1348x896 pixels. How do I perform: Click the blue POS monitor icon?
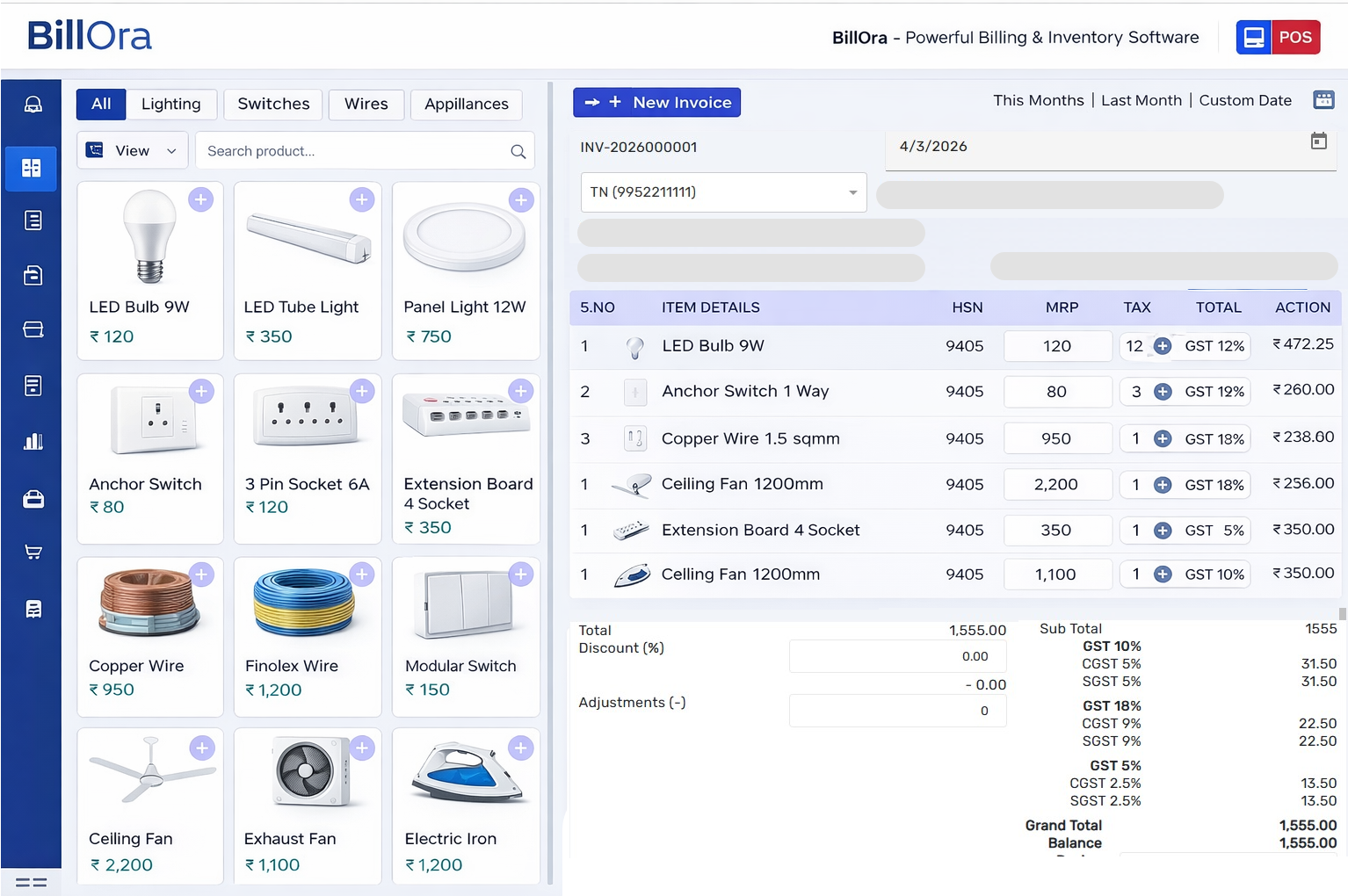(x=1254, y=38)
